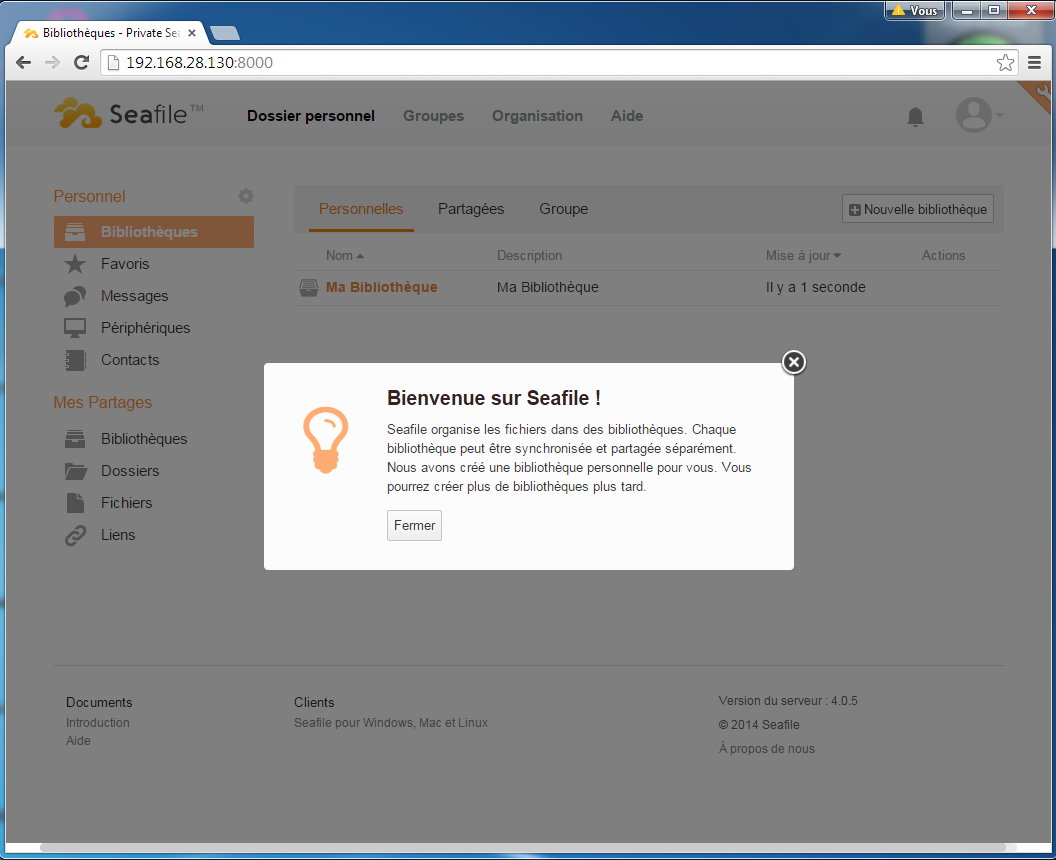Click Liens under Mes Partages
The width and height of the screenshot is (1056, 860).
[118, 535]
